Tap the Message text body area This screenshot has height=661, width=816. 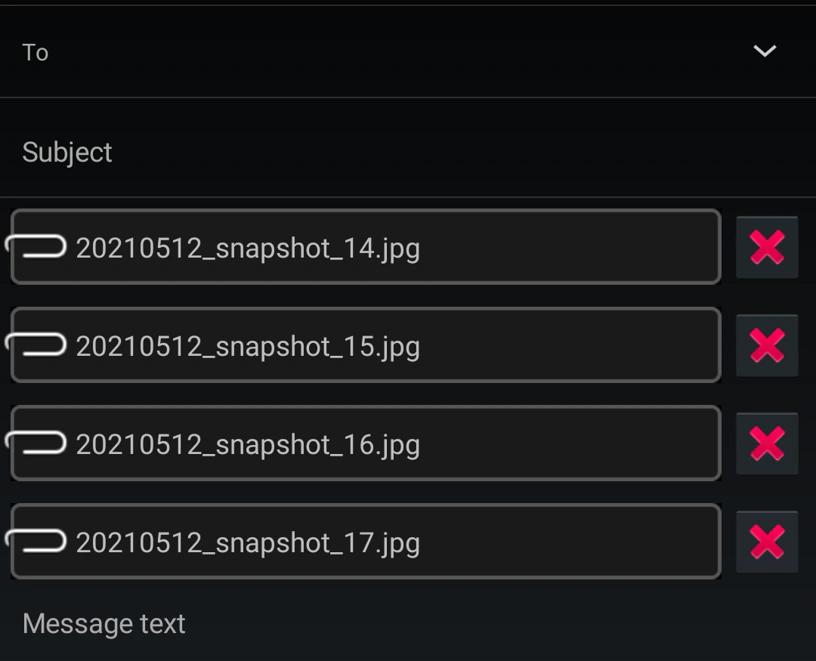[408, 624]
